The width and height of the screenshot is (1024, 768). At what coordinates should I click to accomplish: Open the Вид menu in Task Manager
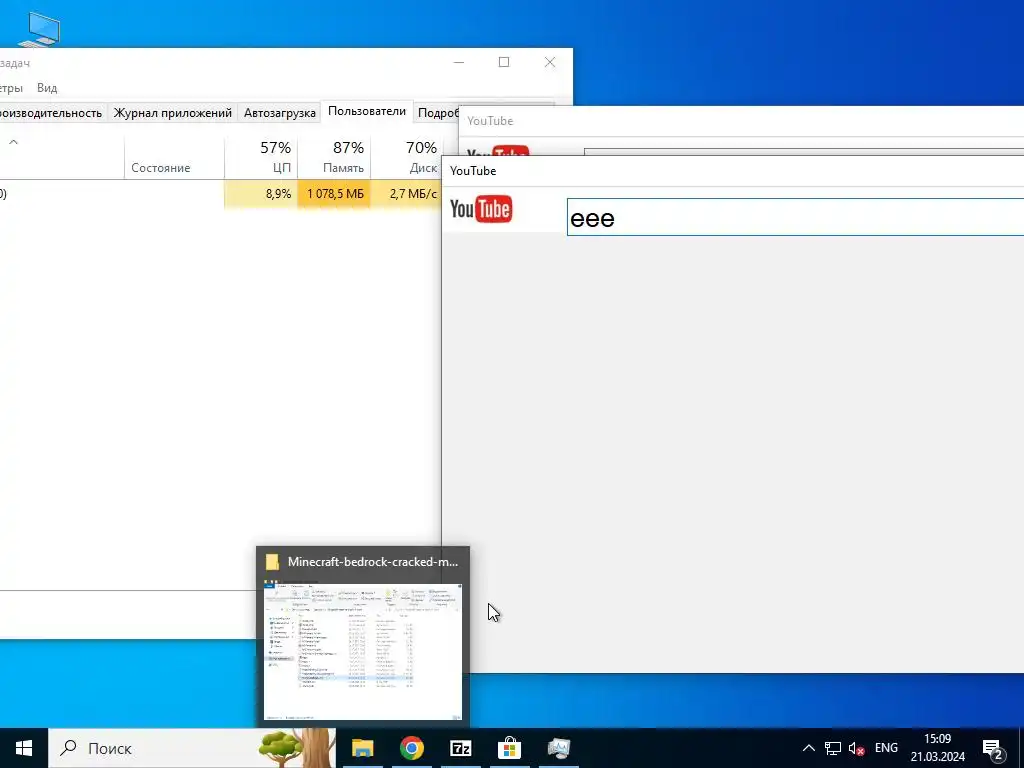(x=47, y=88)
